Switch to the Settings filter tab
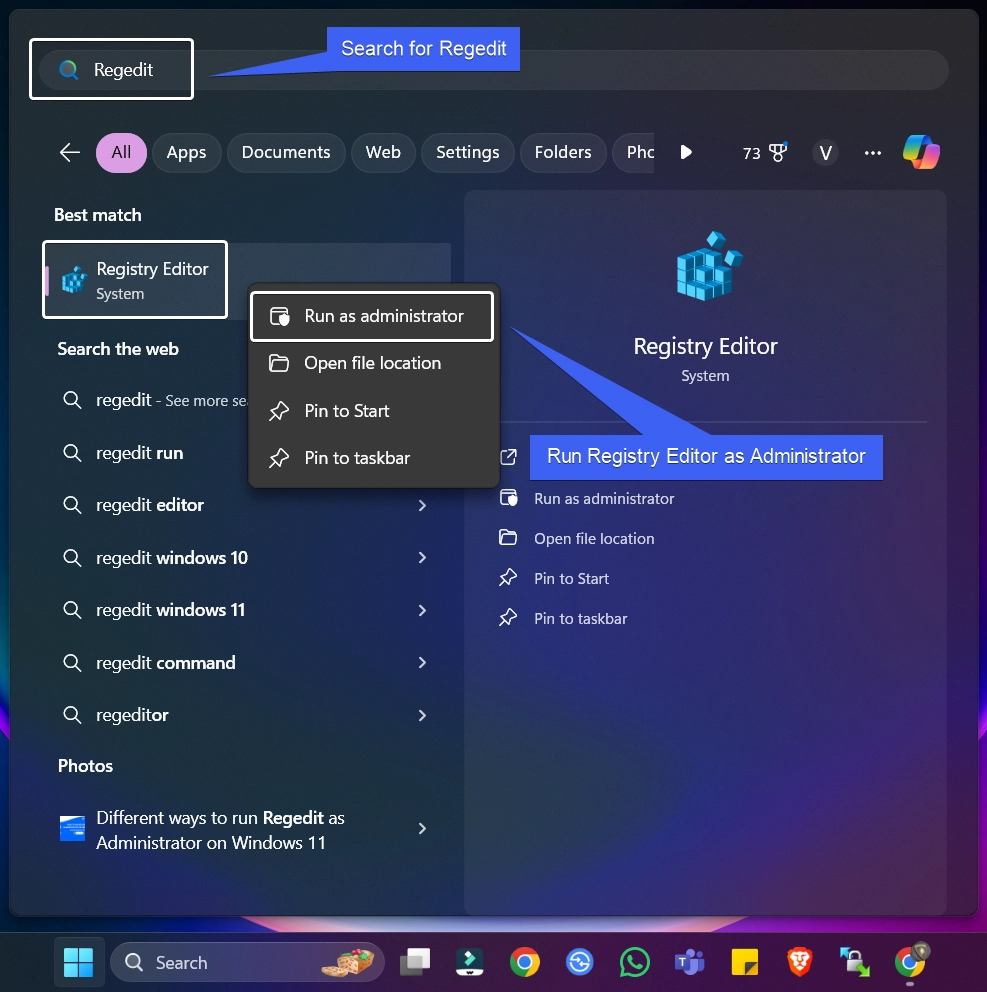 click(x=468, y=152)
